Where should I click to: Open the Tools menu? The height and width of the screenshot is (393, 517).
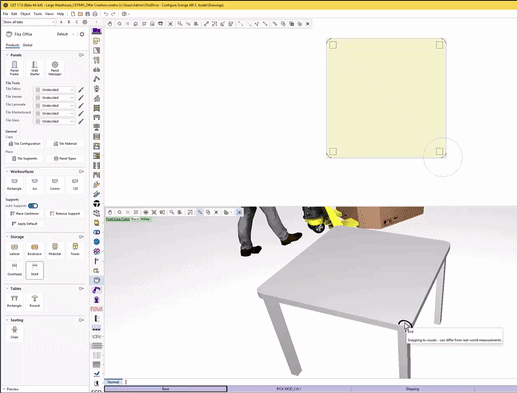38,14
